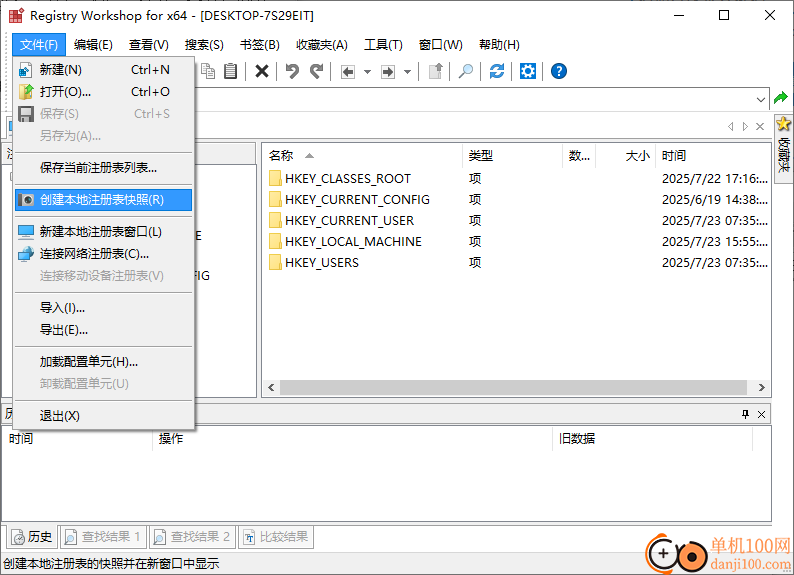Choose 新建(N) from the file menu
The image size is (794, 575).
104,70
